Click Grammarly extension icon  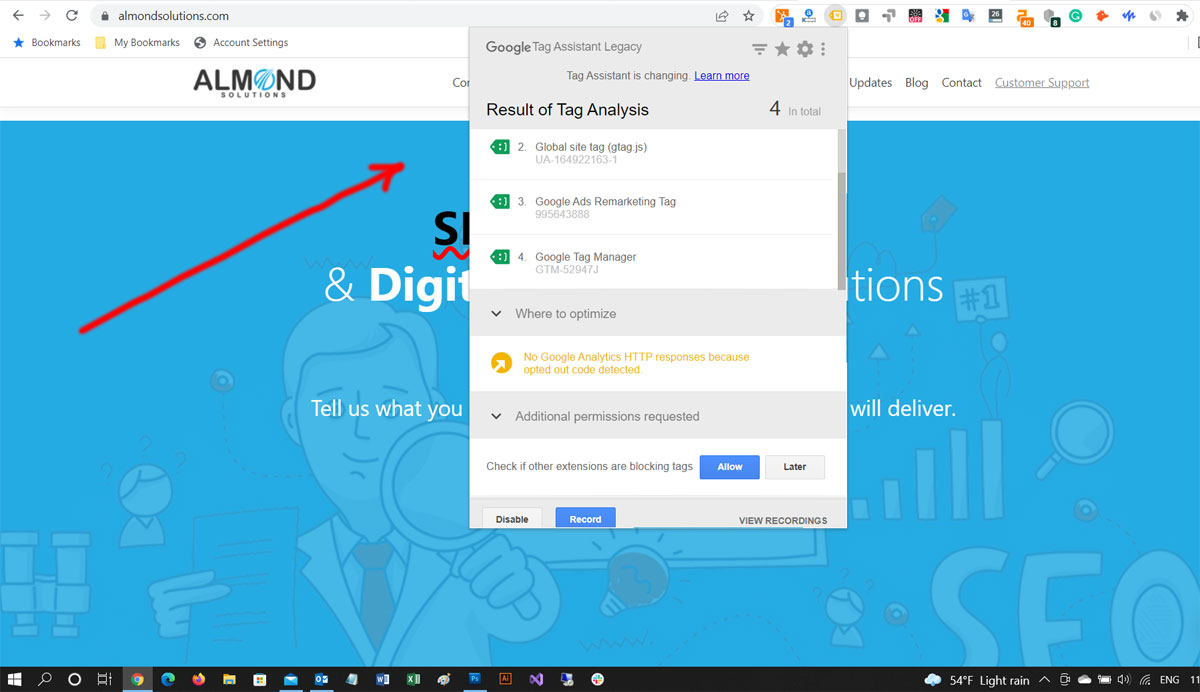click(x=1076, y=16)
